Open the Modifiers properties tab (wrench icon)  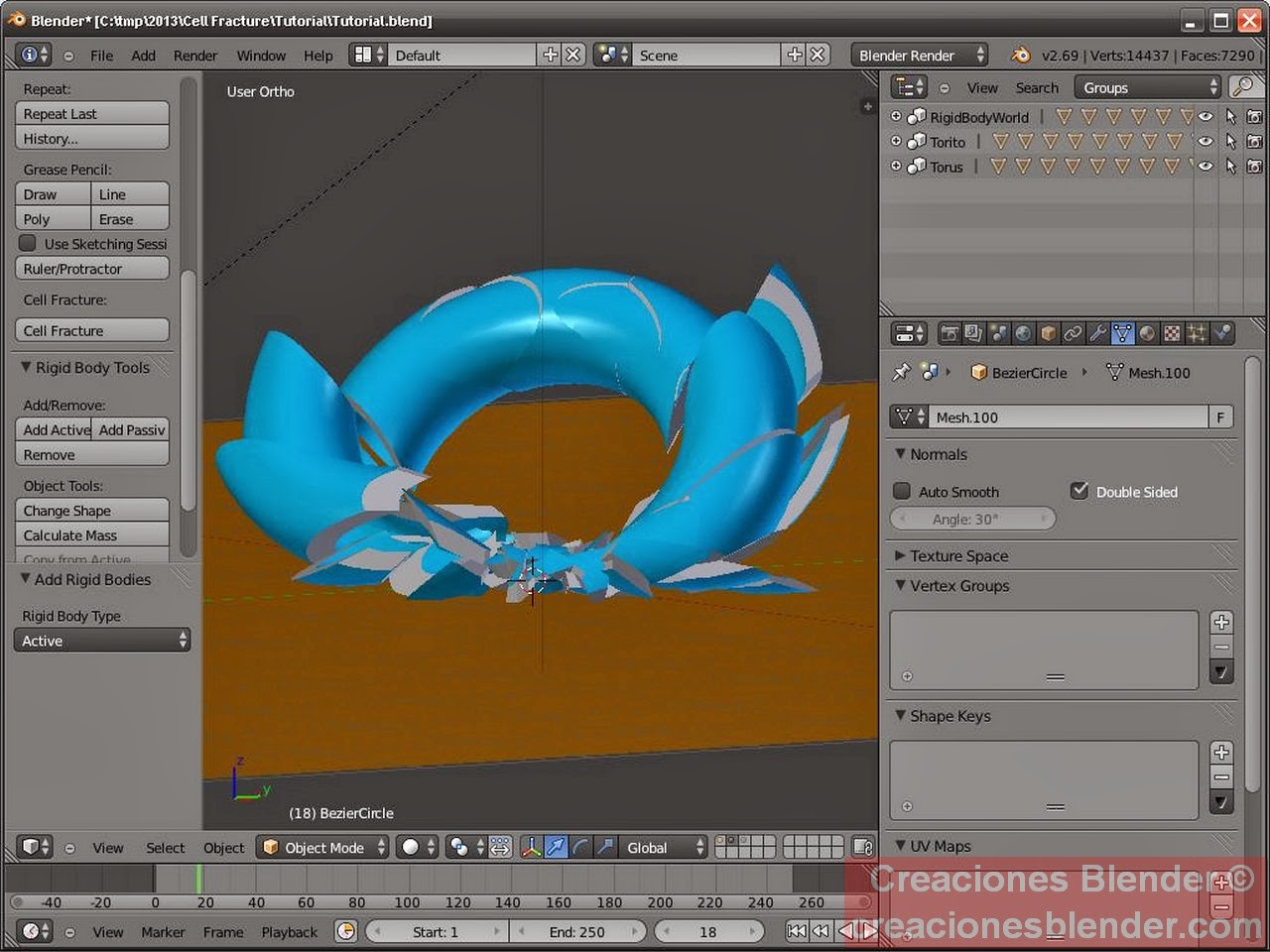1097,333
